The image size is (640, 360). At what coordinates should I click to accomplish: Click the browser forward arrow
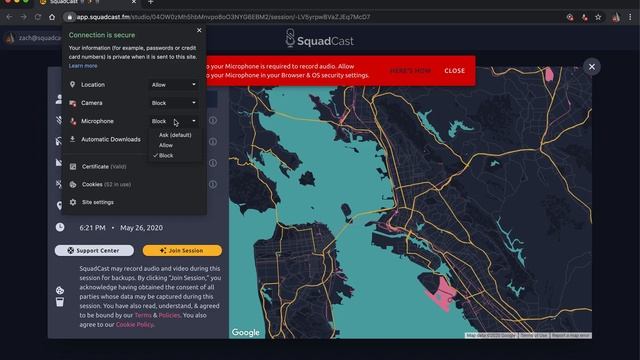23,17
